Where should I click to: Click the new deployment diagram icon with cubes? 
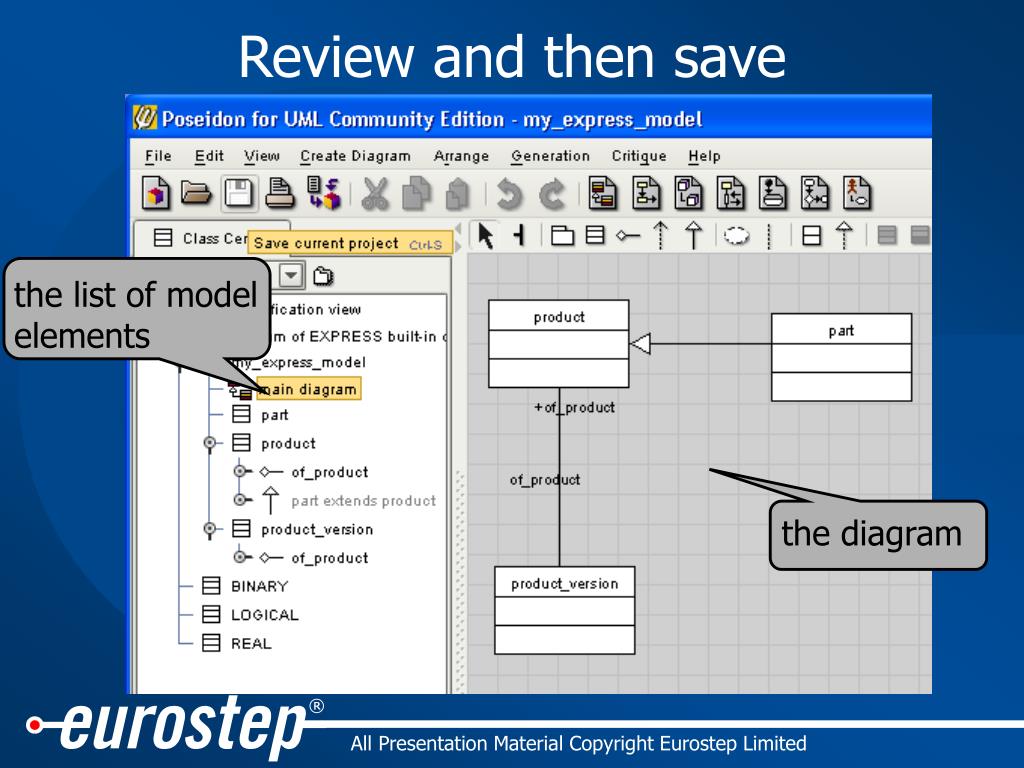pyautogui.click(x=688, y=193)
